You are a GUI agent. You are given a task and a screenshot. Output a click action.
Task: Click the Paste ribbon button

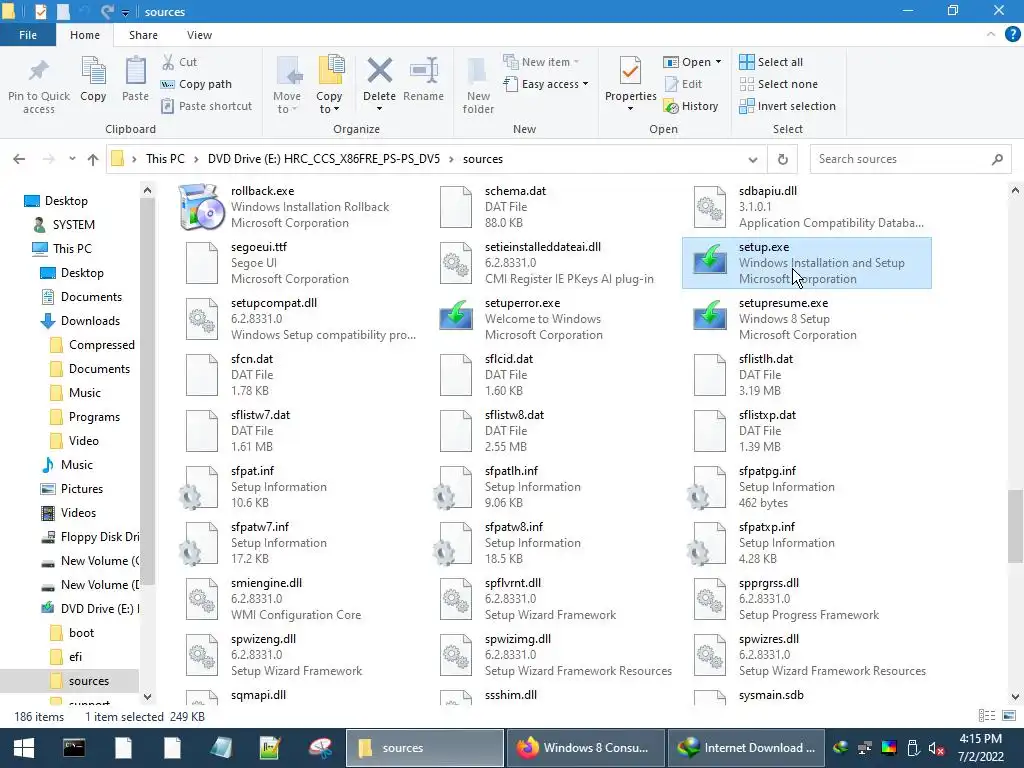135,80
